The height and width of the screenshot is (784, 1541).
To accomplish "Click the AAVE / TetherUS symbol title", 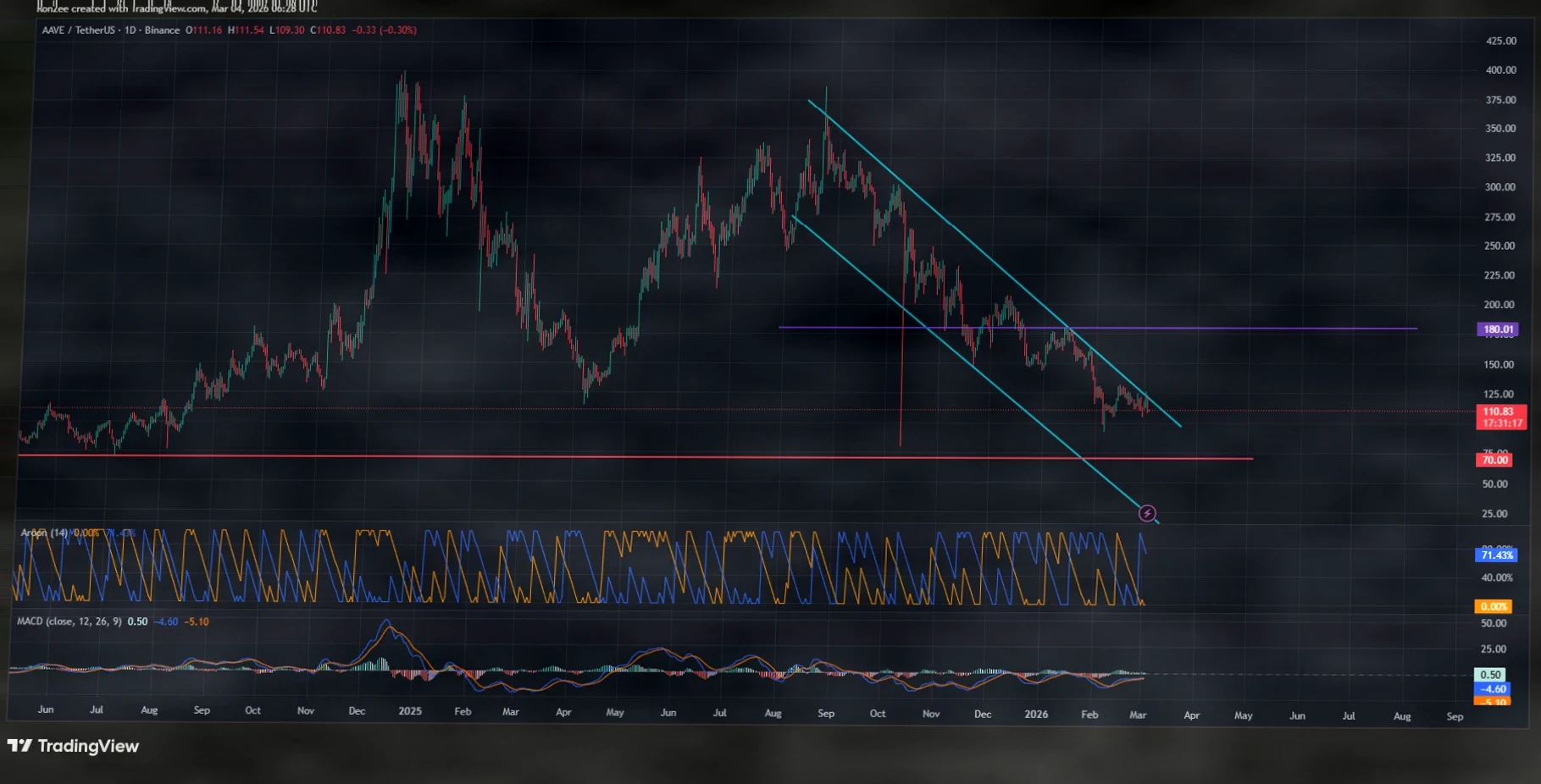I will pyautogui.click(x=78, y=30).
